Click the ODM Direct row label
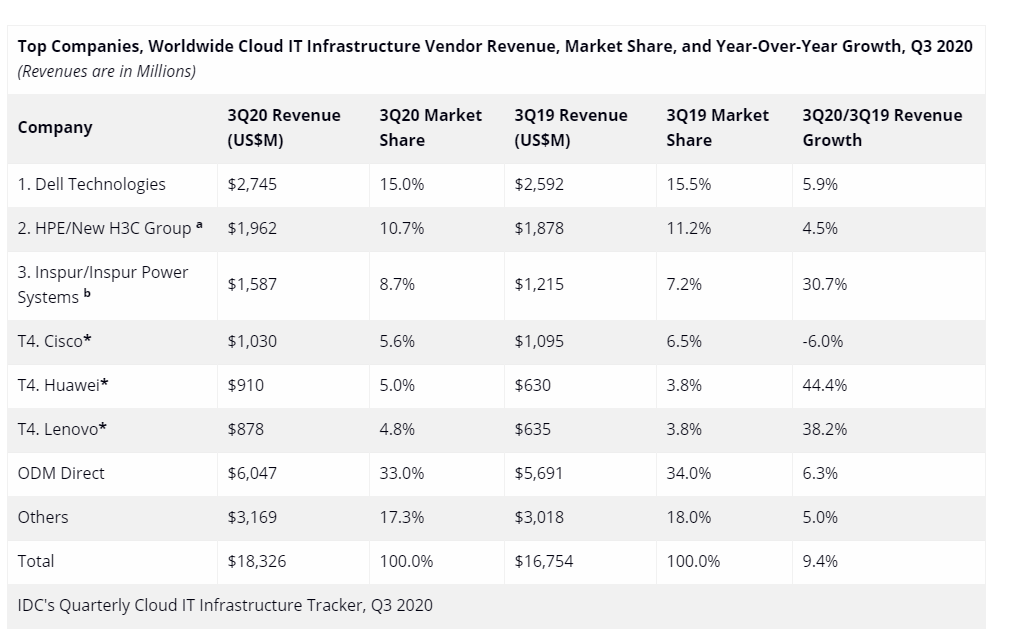Image resolution: width=1019 pixels, height=635 pixels. (61, 473)
